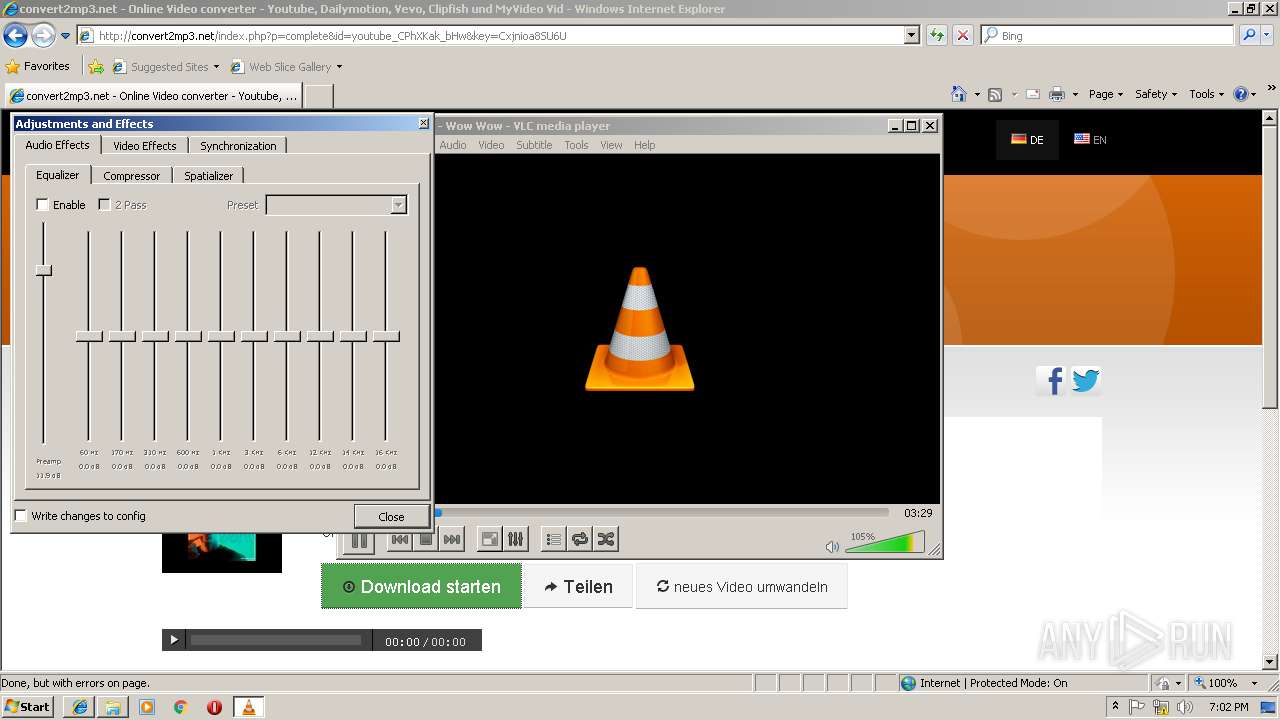Open the IE Safety dropdown menu
1280x720 pixels.
point(1157,94)
